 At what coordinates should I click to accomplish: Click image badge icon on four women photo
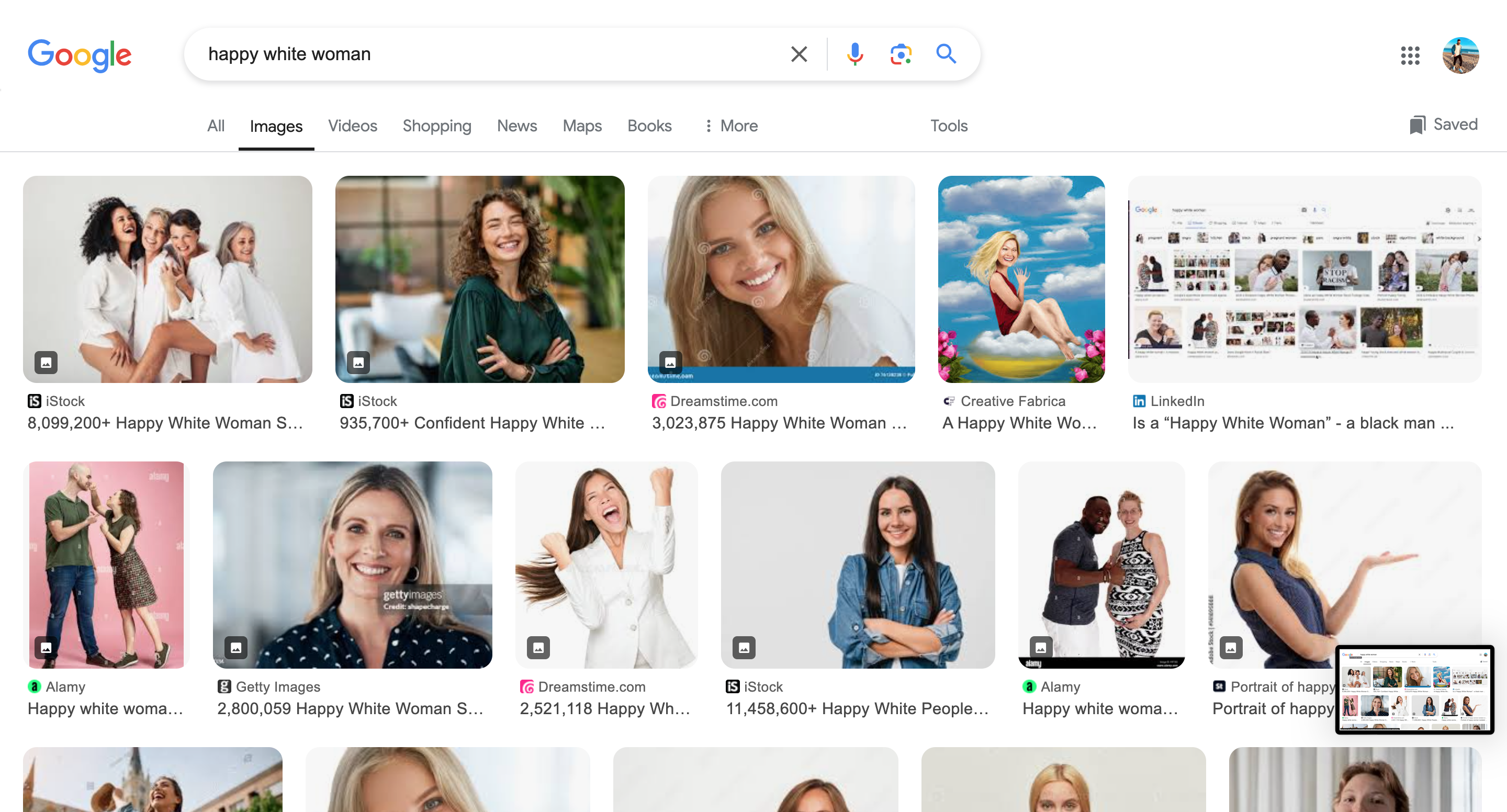point(46,362)
